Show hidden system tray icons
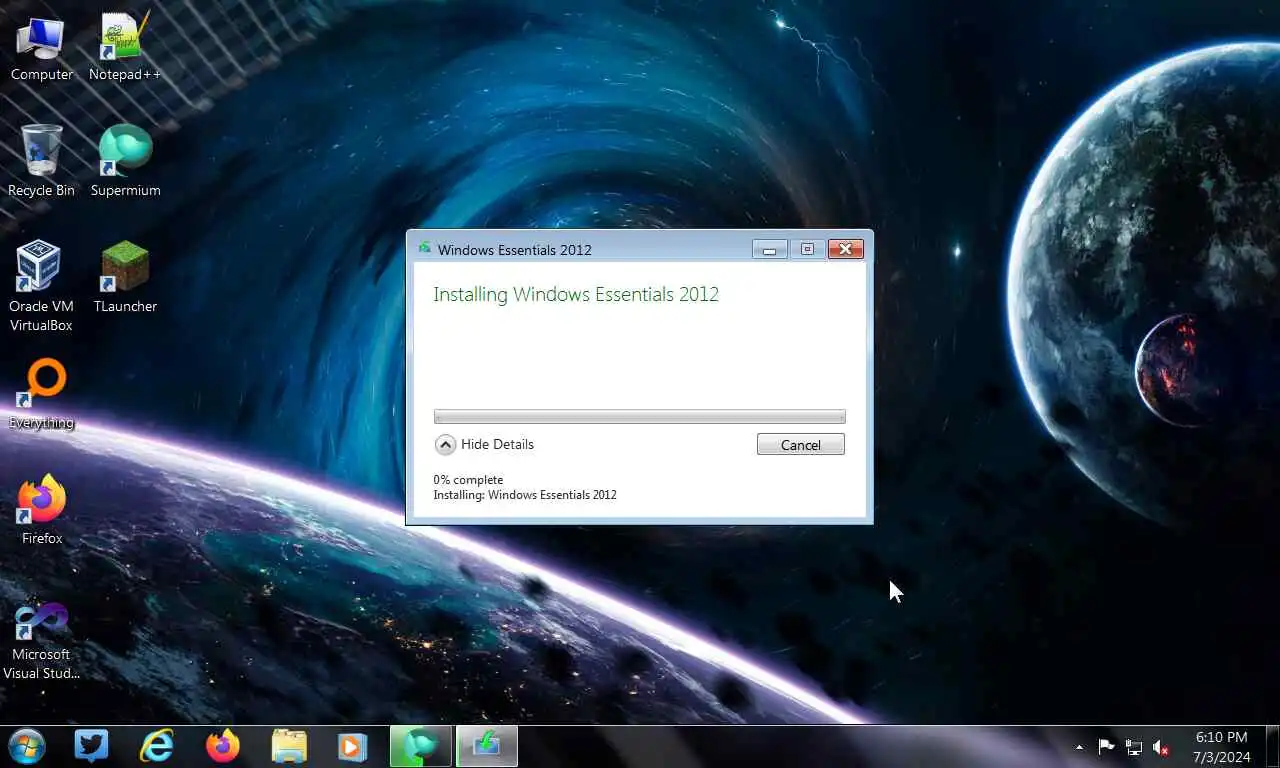 click(1079, 747)
